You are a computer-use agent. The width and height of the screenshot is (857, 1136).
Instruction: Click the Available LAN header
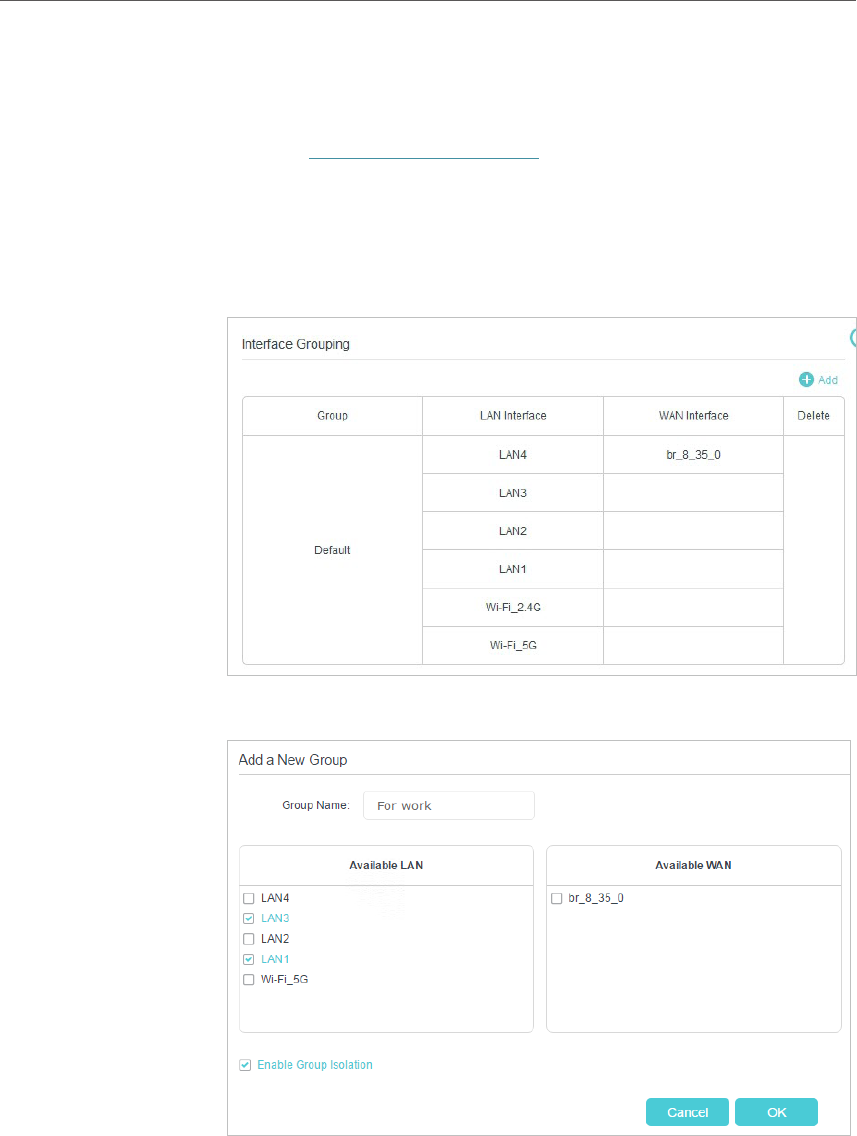386,865
